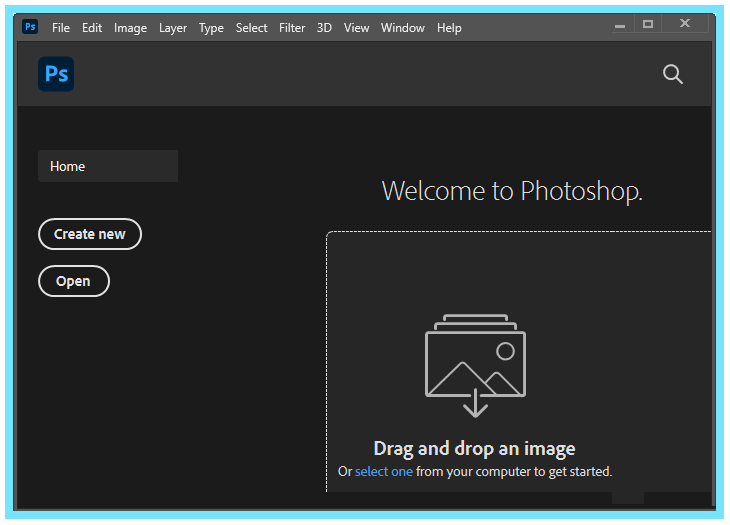Click the Open button
Image resolution: width=730 pixels, height=525 pixels.
point(74,281)
